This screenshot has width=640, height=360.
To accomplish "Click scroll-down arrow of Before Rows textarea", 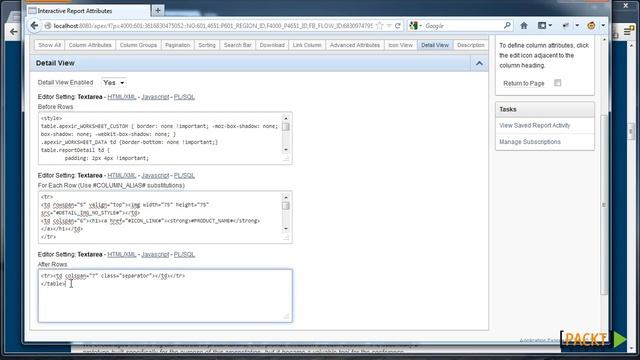I will pyautogui.click(x=286, y=150).
